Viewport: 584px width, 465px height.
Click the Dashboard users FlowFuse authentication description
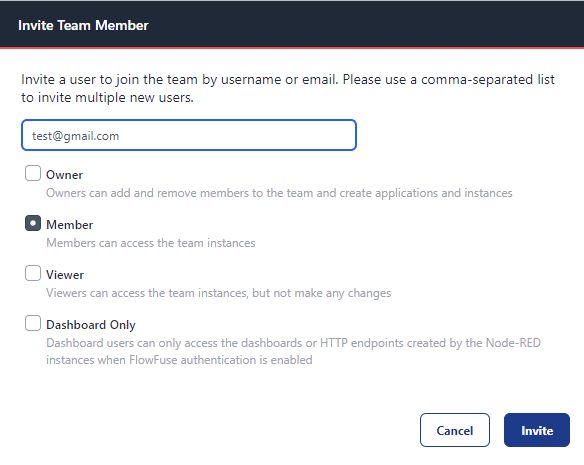click(x=293, y=351)
